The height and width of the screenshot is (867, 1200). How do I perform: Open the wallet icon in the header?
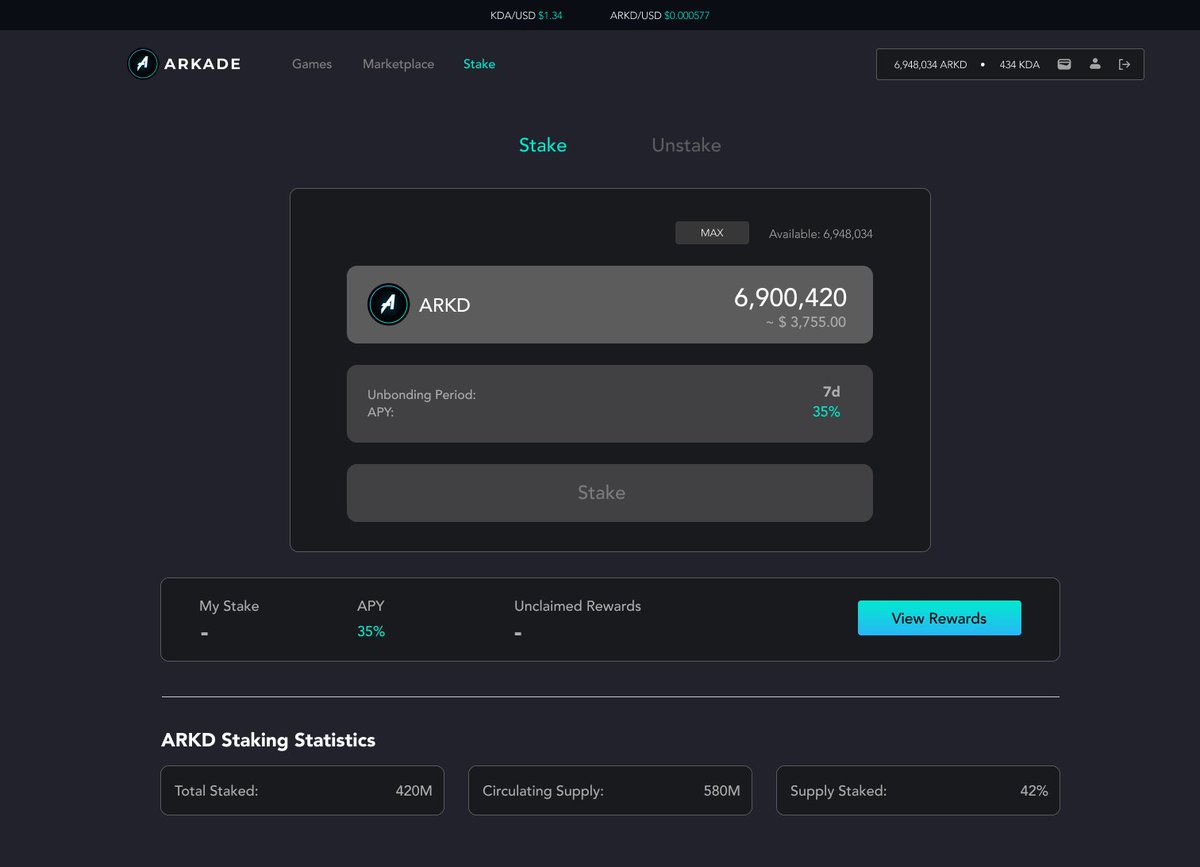[x=1063, y=63]
